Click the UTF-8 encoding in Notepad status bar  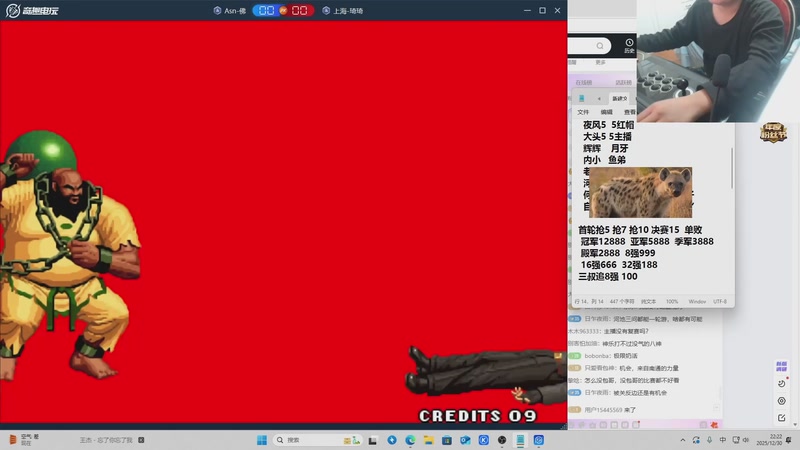pos(720,302)
